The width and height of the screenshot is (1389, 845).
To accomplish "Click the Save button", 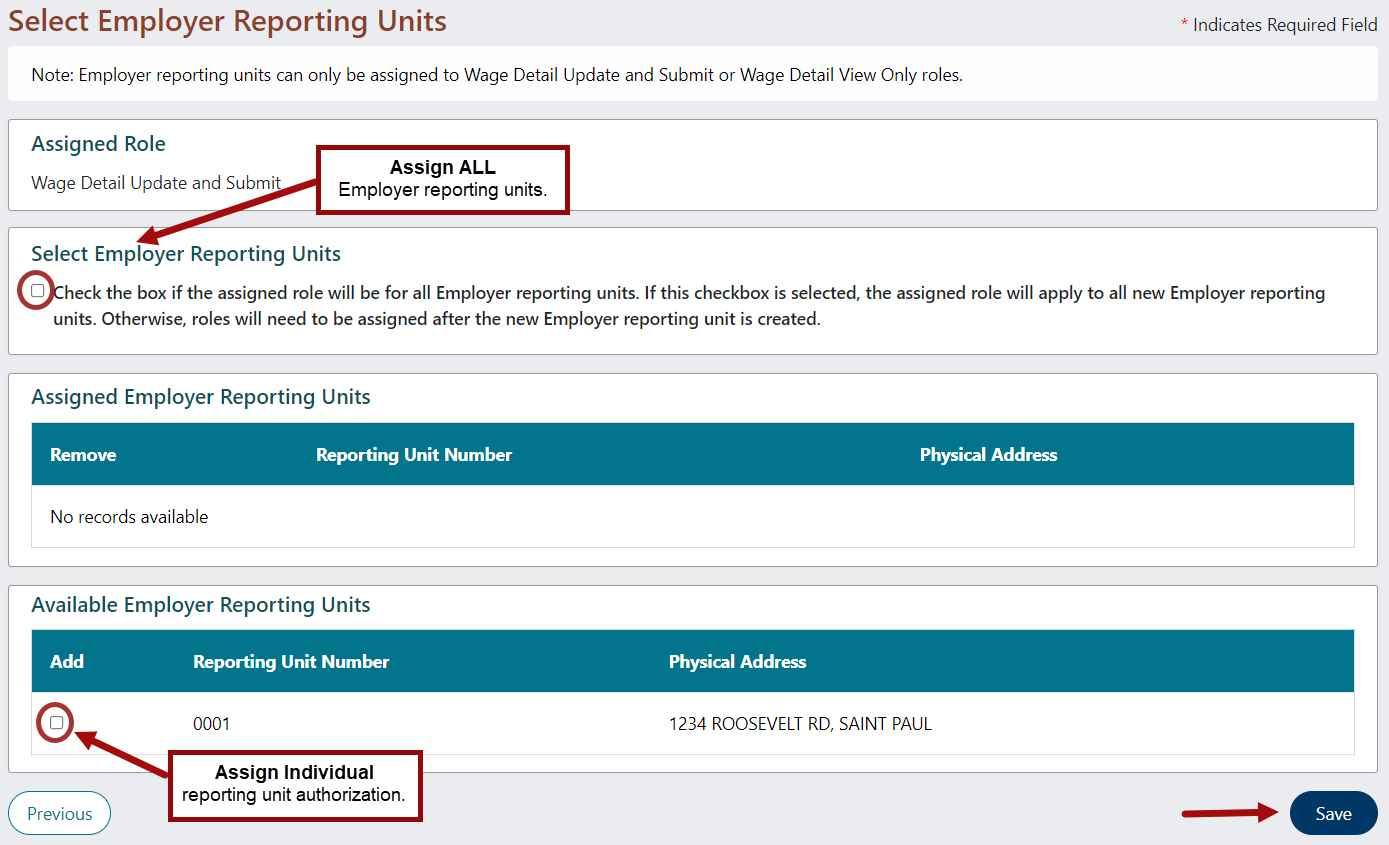I will coord(1333,813).
